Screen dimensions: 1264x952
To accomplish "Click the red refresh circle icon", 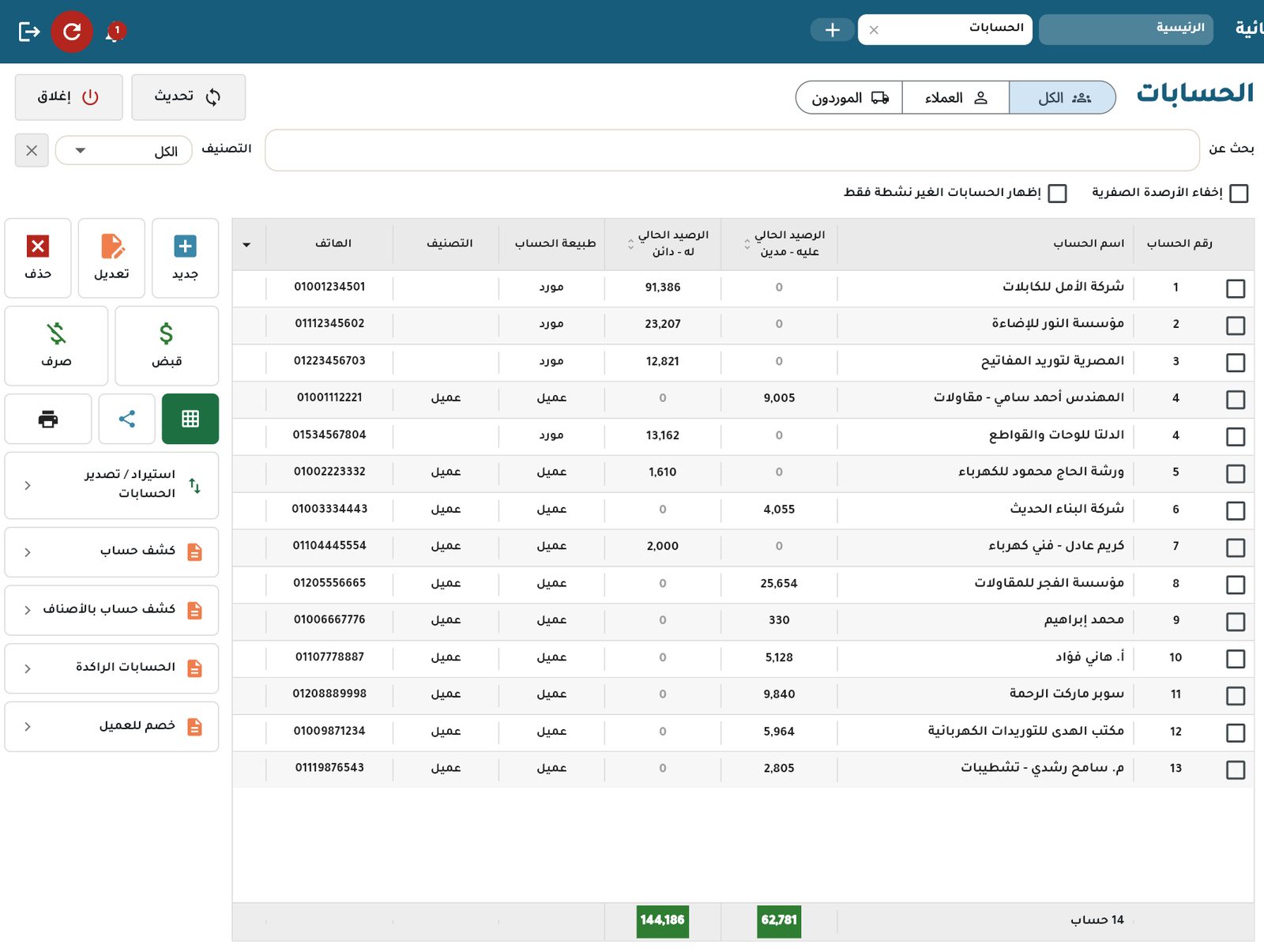I will (72, 32).
